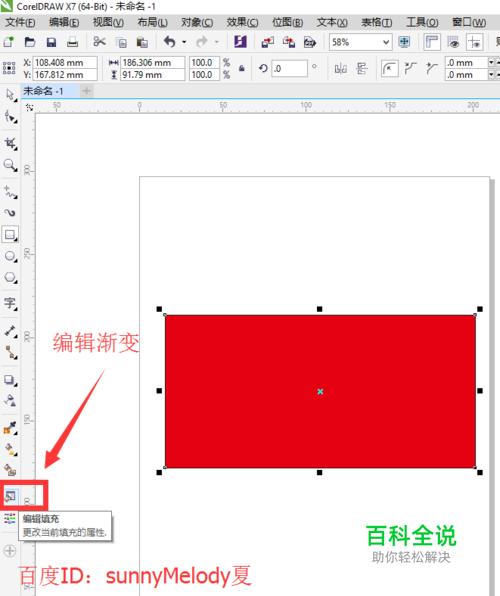Screen dimensions: 500x596
Task: Expand the undo history dropdown arrow
Action: 184,42
